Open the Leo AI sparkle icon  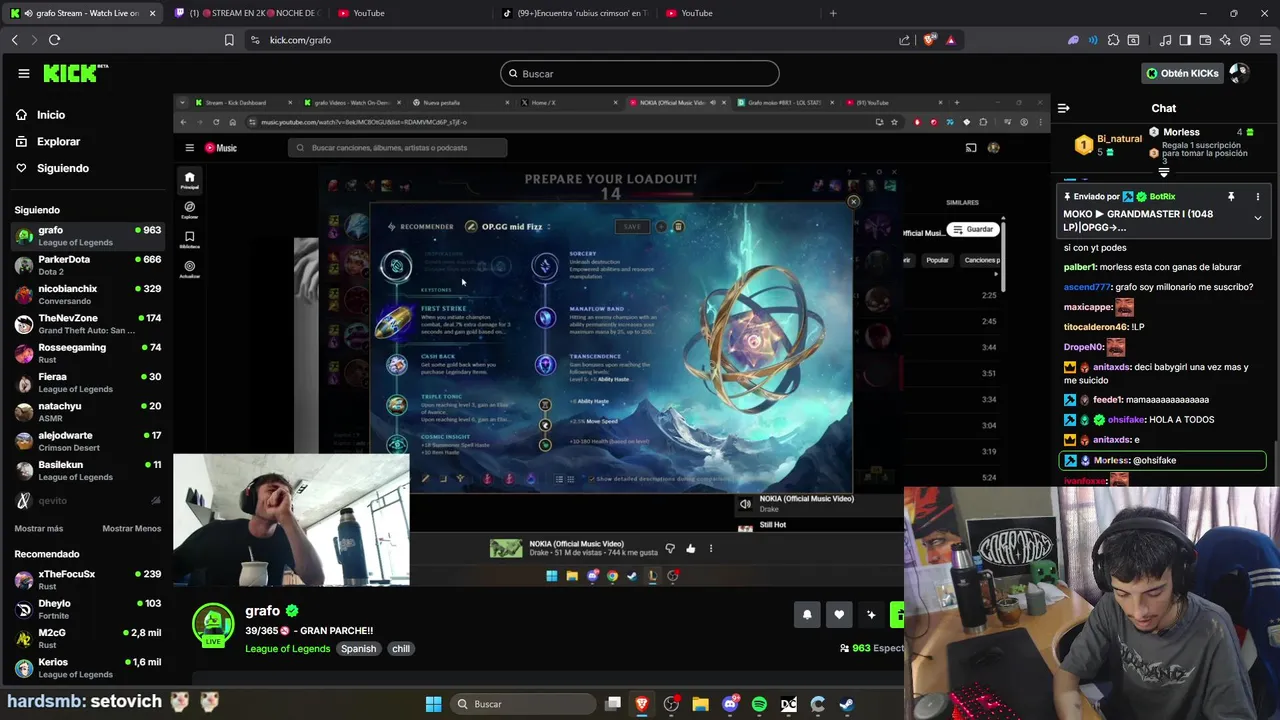1225,40
